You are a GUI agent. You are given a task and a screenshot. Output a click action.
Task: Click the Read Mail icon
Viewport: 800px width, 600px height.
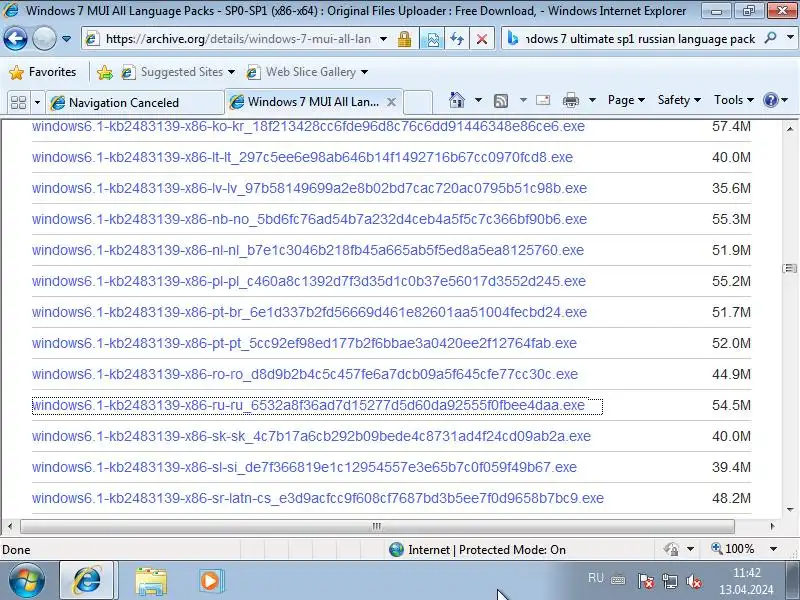coord(543,100)
